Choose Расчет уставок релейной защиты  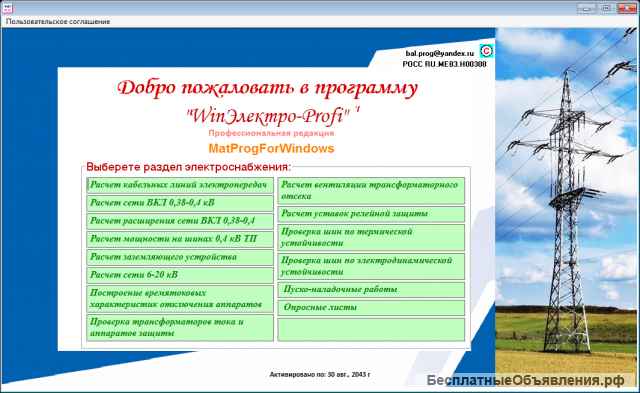pos(371,214)
